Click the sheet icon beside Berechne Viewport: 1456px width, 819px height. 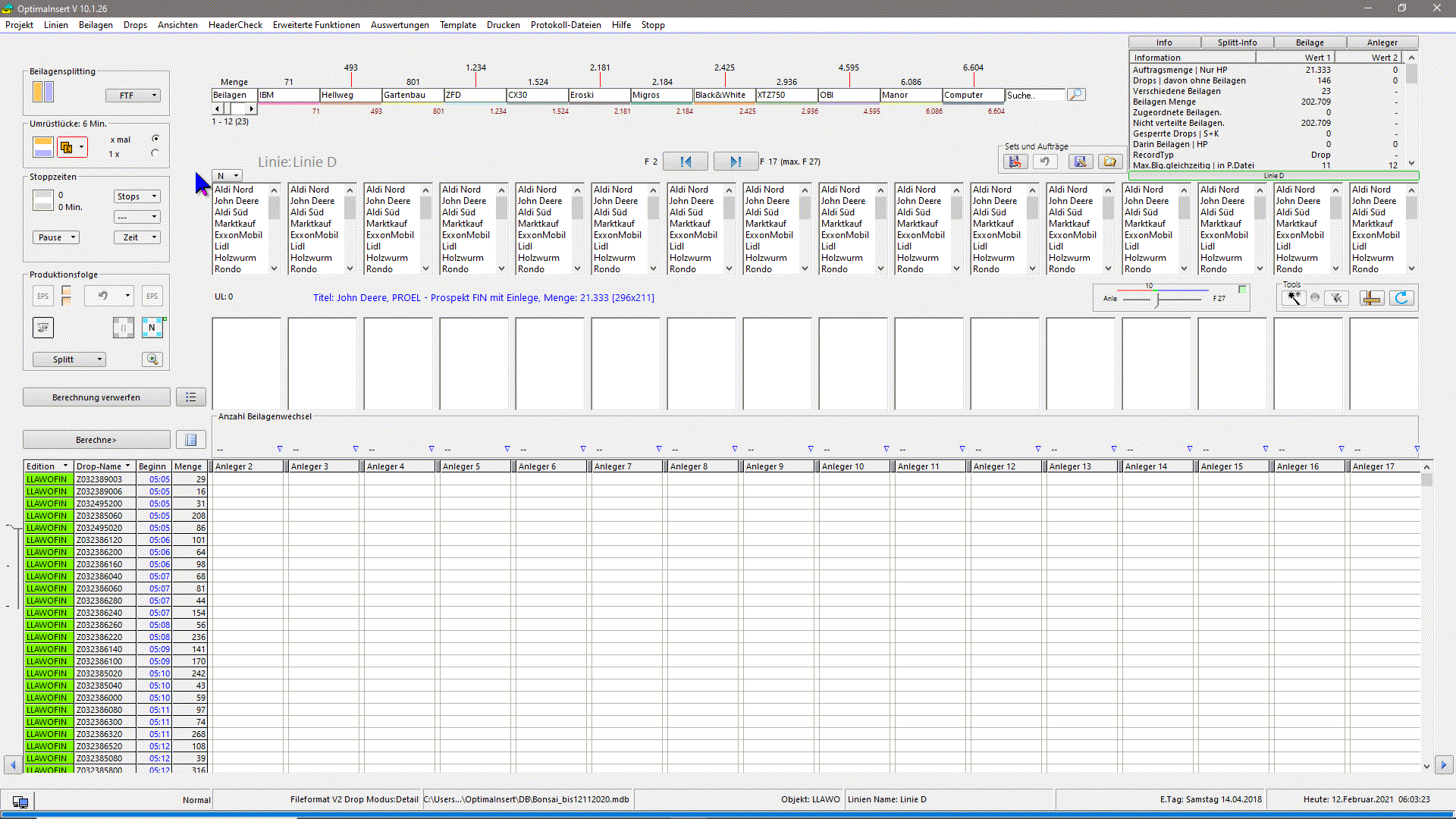pyautogui.click(x=191, y=440)
